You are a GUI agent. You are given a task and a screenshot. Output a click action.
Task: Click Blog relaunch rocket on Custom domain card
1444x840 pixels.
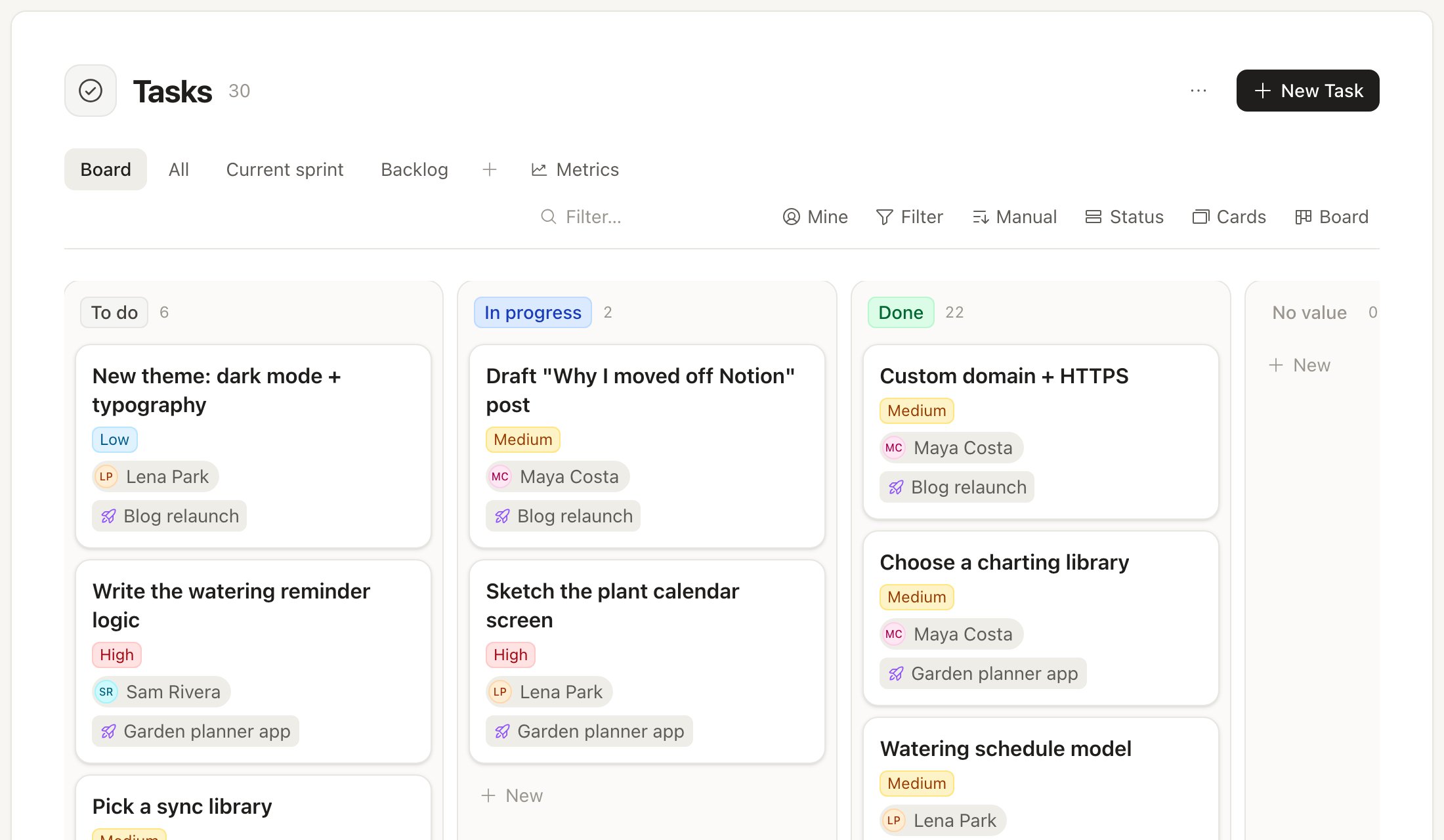coord(897,488)
